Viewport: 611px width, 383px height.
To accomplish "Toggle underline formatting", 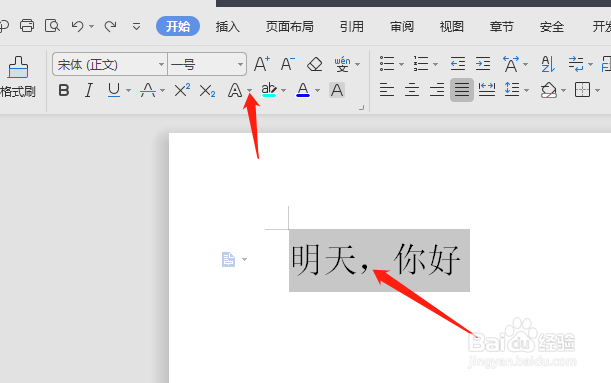I will pyautogui.click(x=114, y=90).
